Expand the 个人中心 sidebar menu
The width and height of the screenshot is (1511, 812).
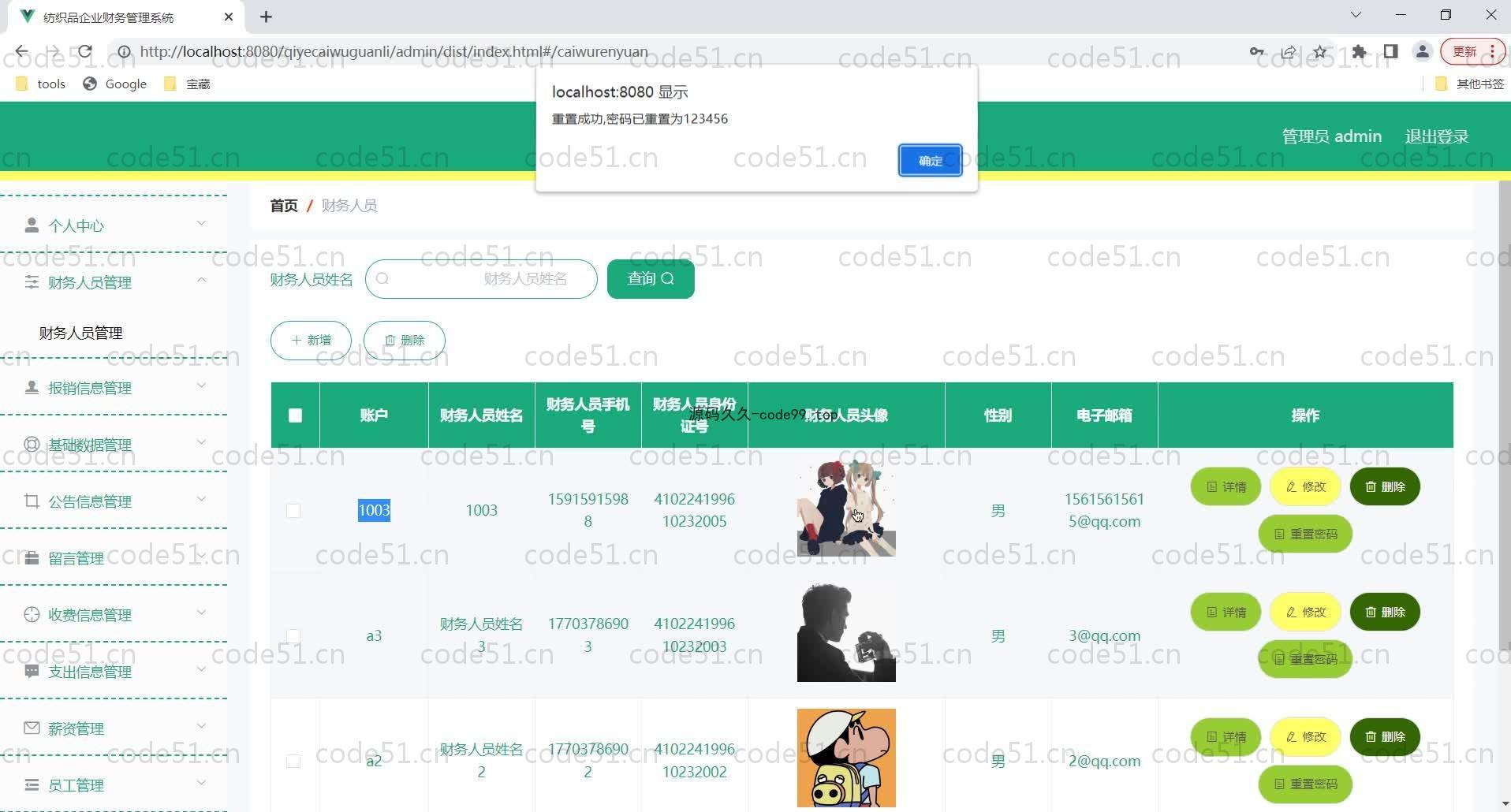click(114, 225)
